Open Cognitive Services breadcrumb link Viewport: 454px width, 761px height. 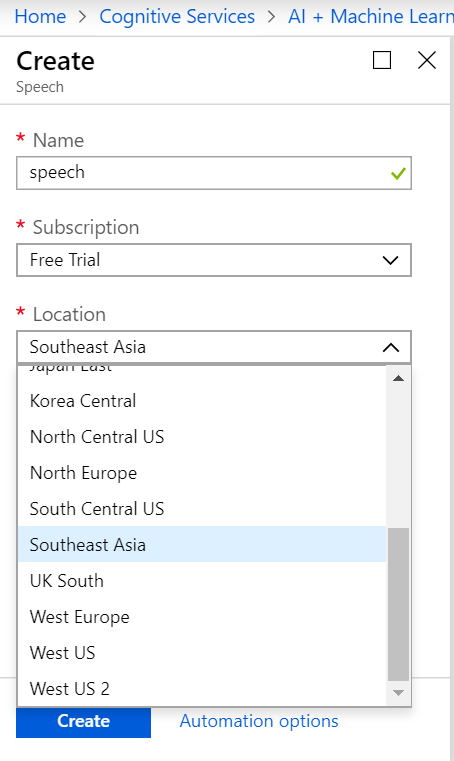(x=177, y=17)
